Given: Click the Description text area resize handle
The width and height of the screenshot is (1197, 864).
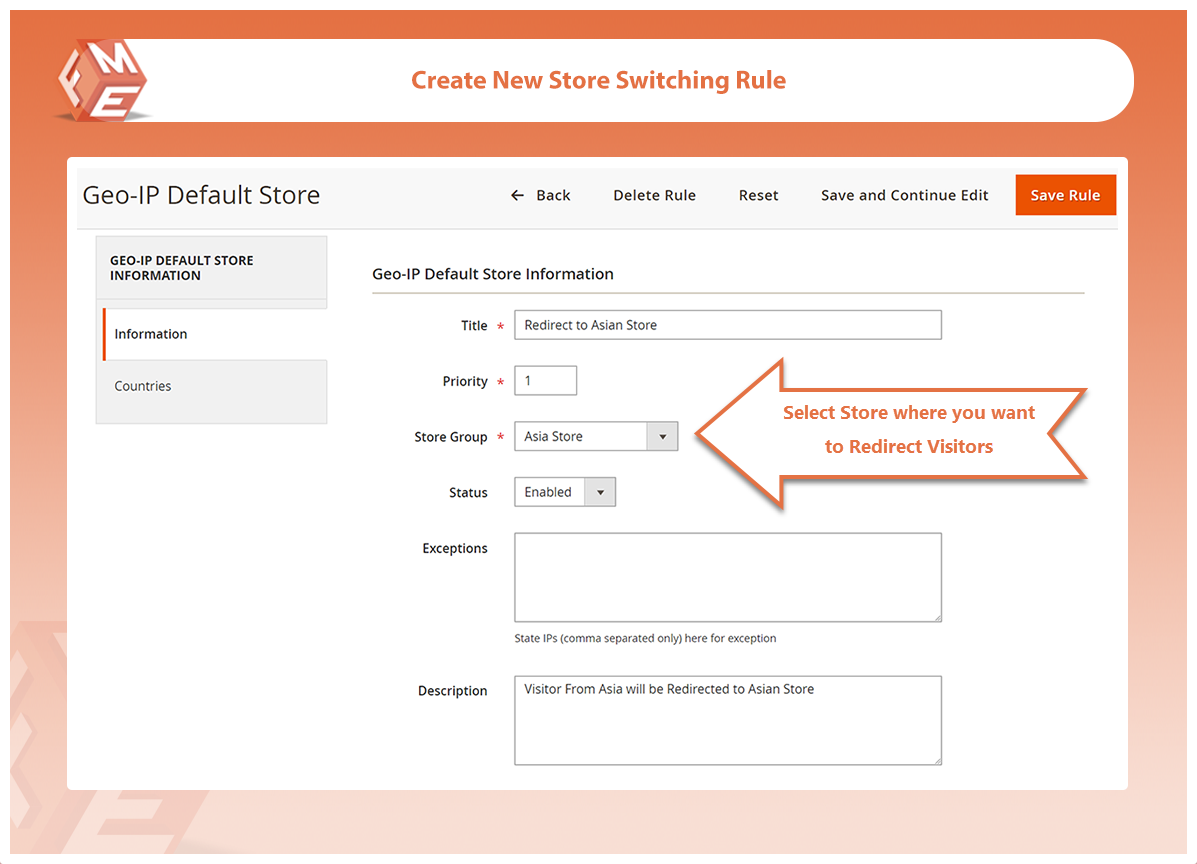Looking at the screenshot, I should (x=936, y=760).
